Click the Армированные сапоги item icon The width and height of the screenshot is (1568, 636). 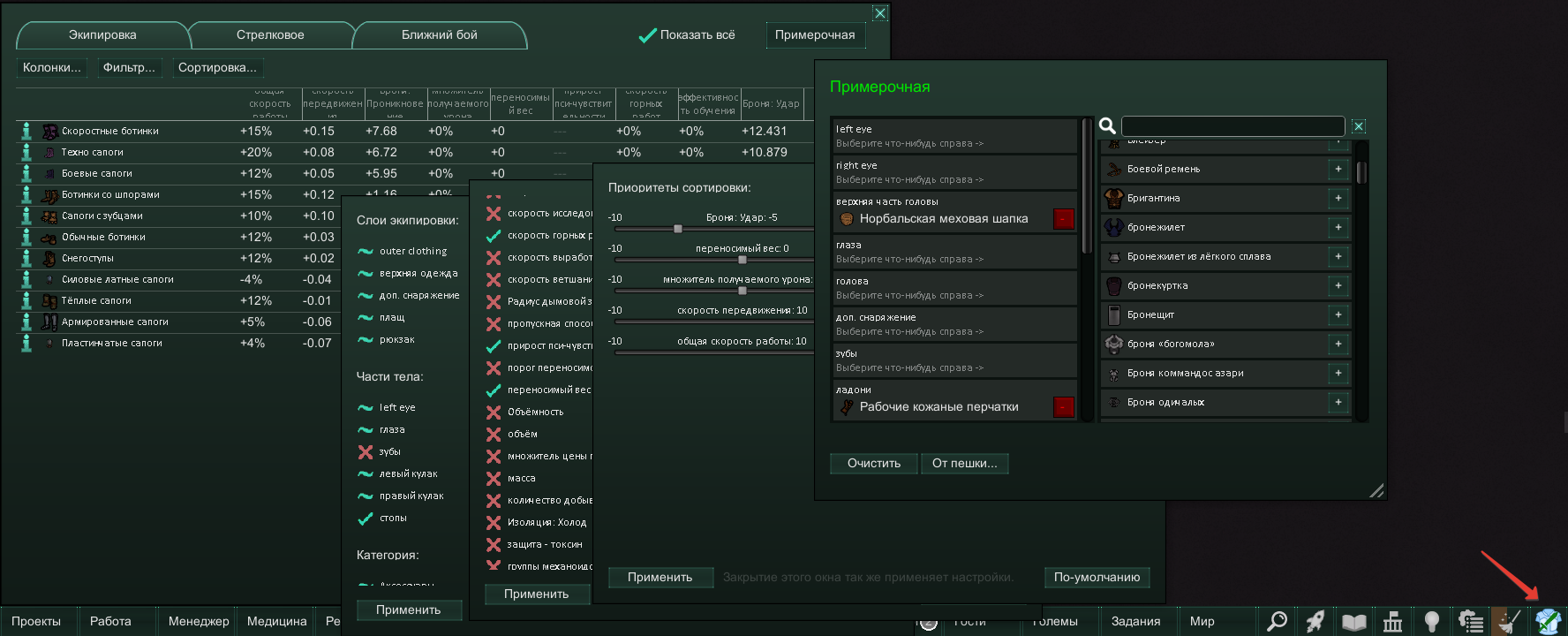pyautogui.click(x=49, y=322)
